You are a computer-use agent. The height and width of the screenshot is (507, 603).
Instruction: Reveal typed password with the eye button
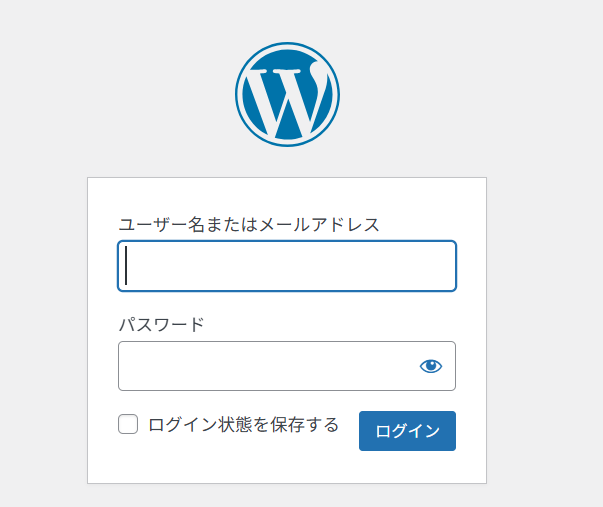tap(431, 366)
